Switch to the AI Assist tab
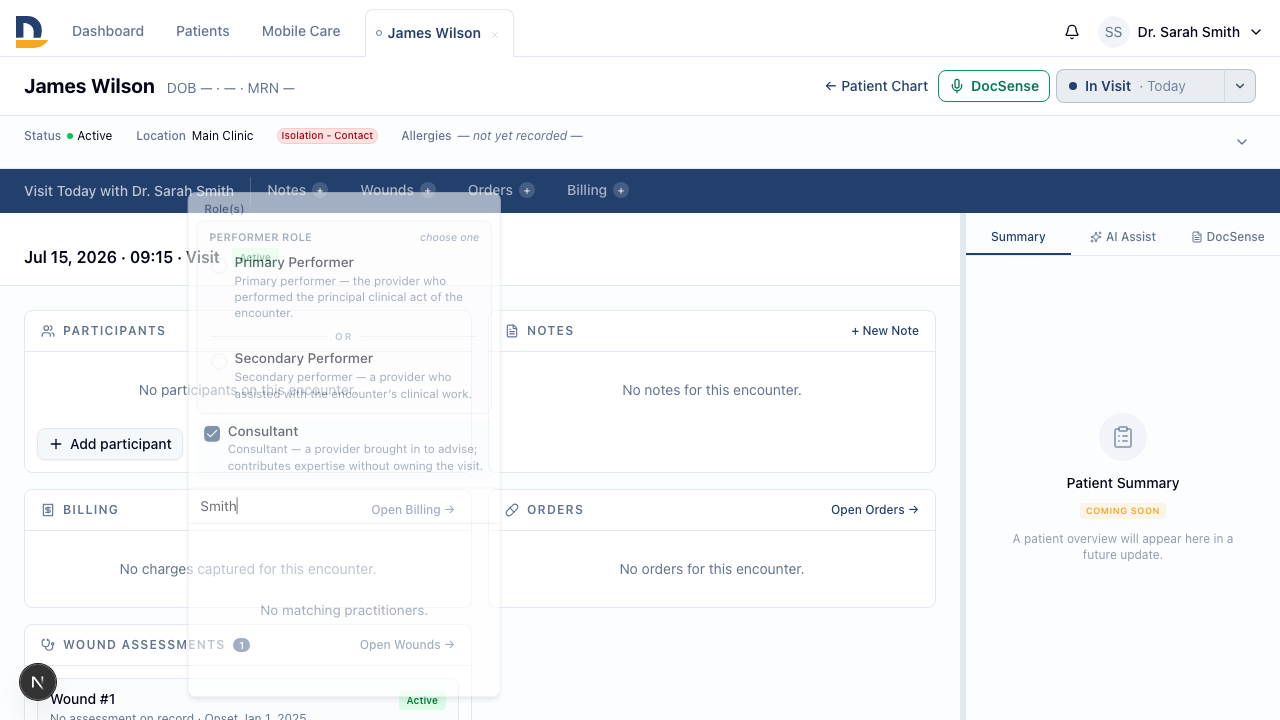Viewport: 1280px width, 720px height. click(1123, 237)
